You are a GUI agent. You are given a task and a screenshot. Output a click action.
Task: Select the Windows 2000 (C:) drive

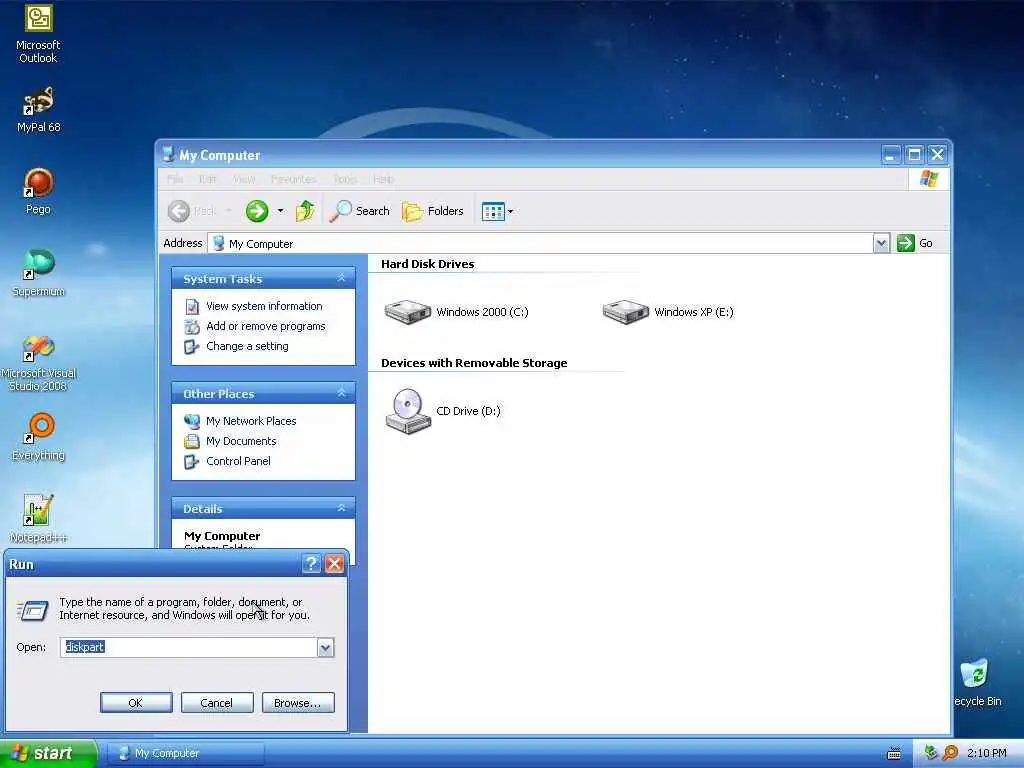[456, 312]
